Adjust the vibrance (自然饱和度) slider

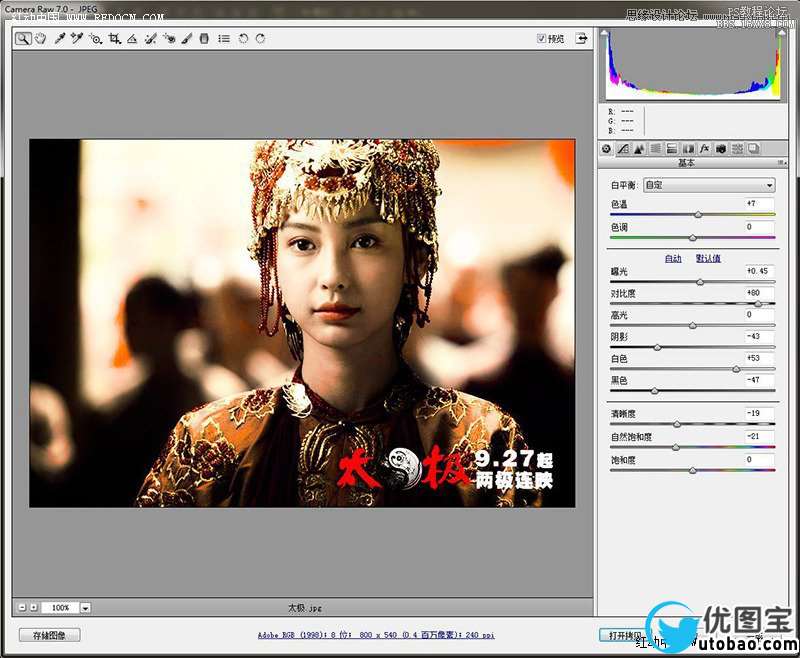click(x=675, y=447)
